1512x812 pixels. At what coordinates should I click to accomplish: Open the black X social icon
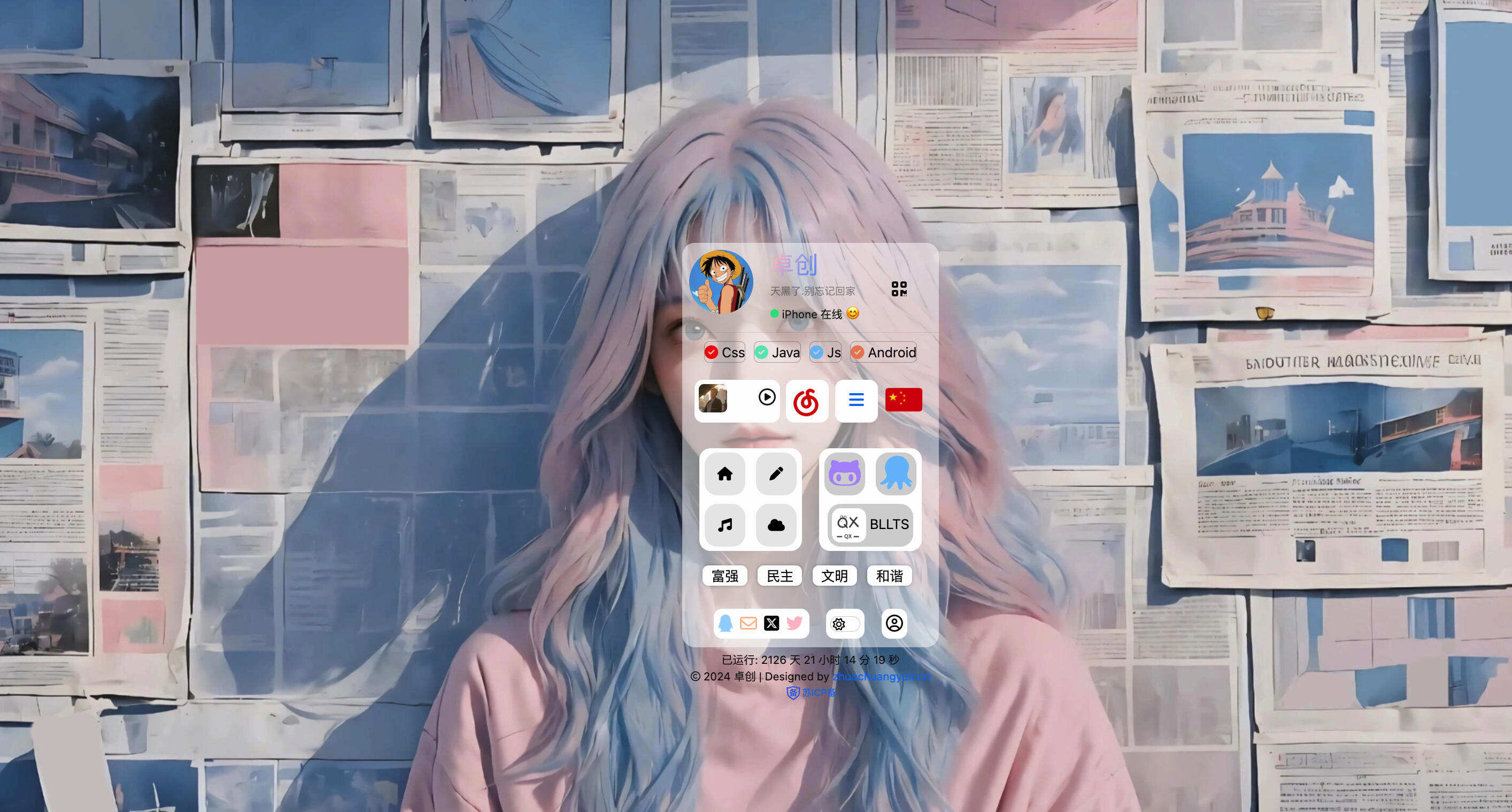[772, 624]
